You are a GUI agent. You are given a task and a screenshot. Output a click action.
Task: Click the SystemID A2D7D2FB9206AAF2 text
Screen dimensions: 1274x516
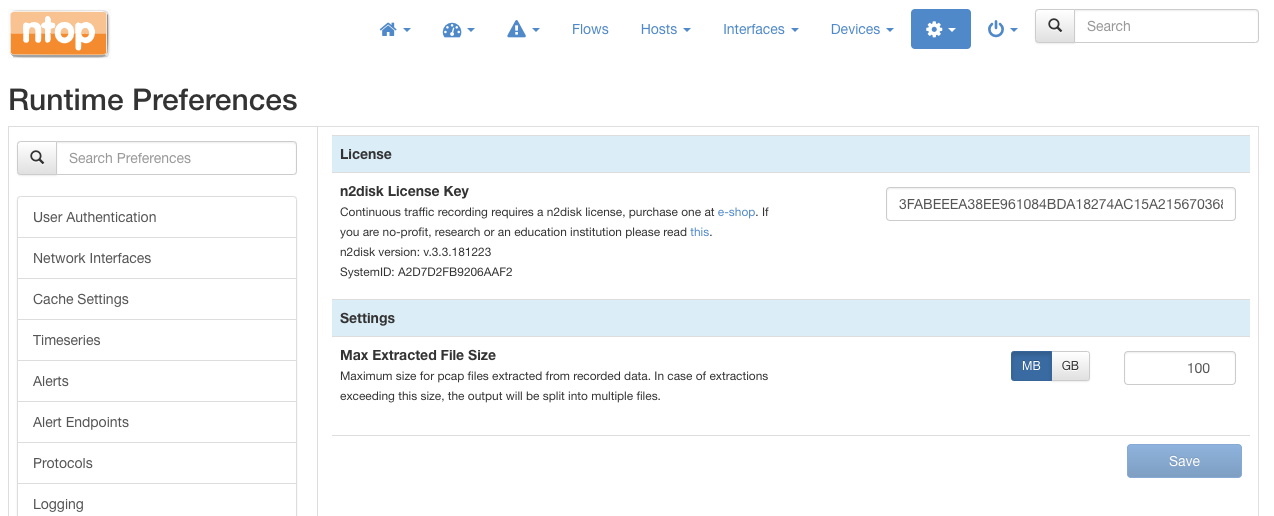tap(426, 272)
